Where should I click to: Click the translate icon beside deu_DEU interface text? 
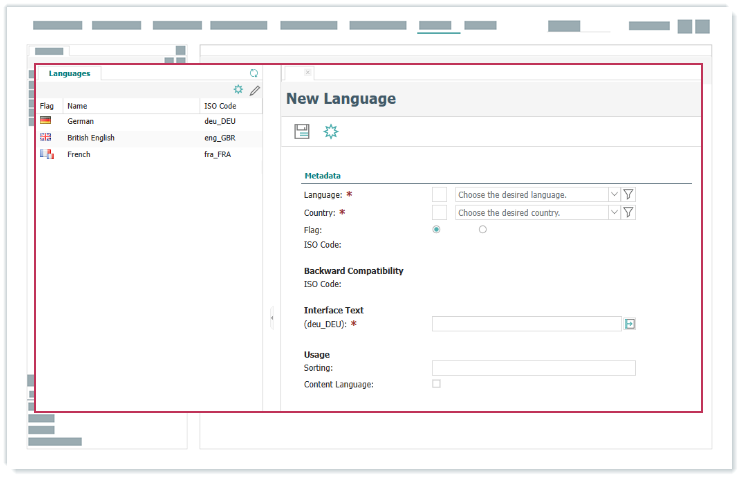(x=630, y=324)
